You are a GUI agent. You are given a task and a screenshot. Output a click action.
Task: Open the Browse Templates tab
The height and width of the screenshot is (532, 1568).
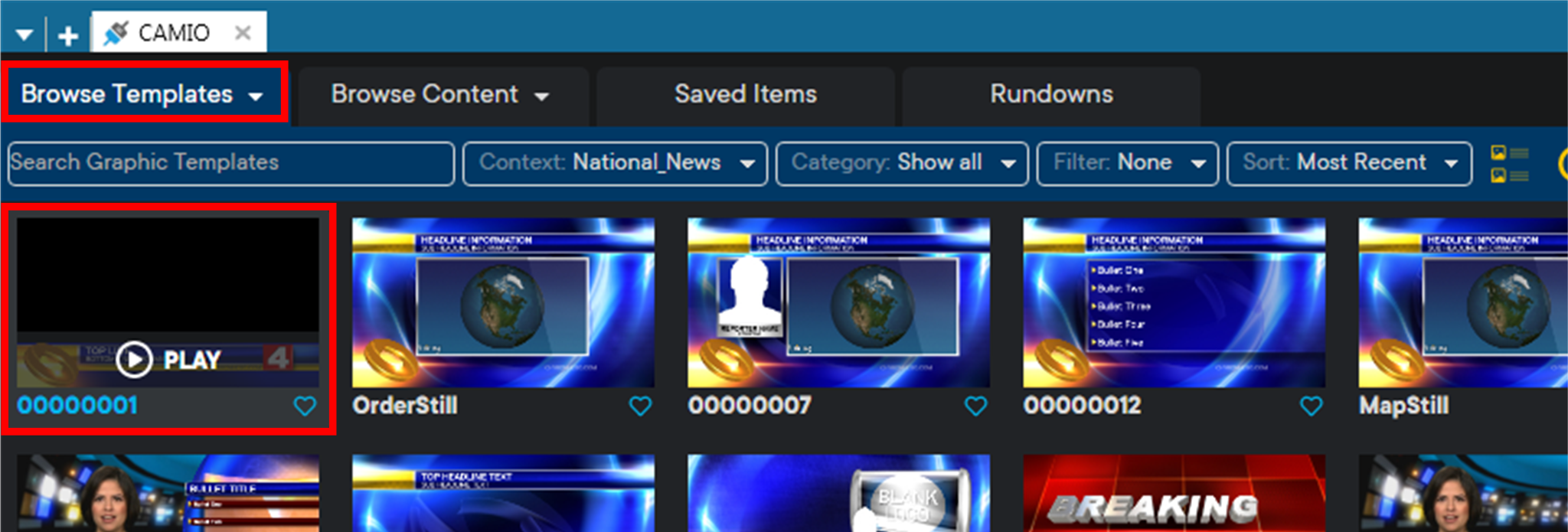click(x=145, y=93)
